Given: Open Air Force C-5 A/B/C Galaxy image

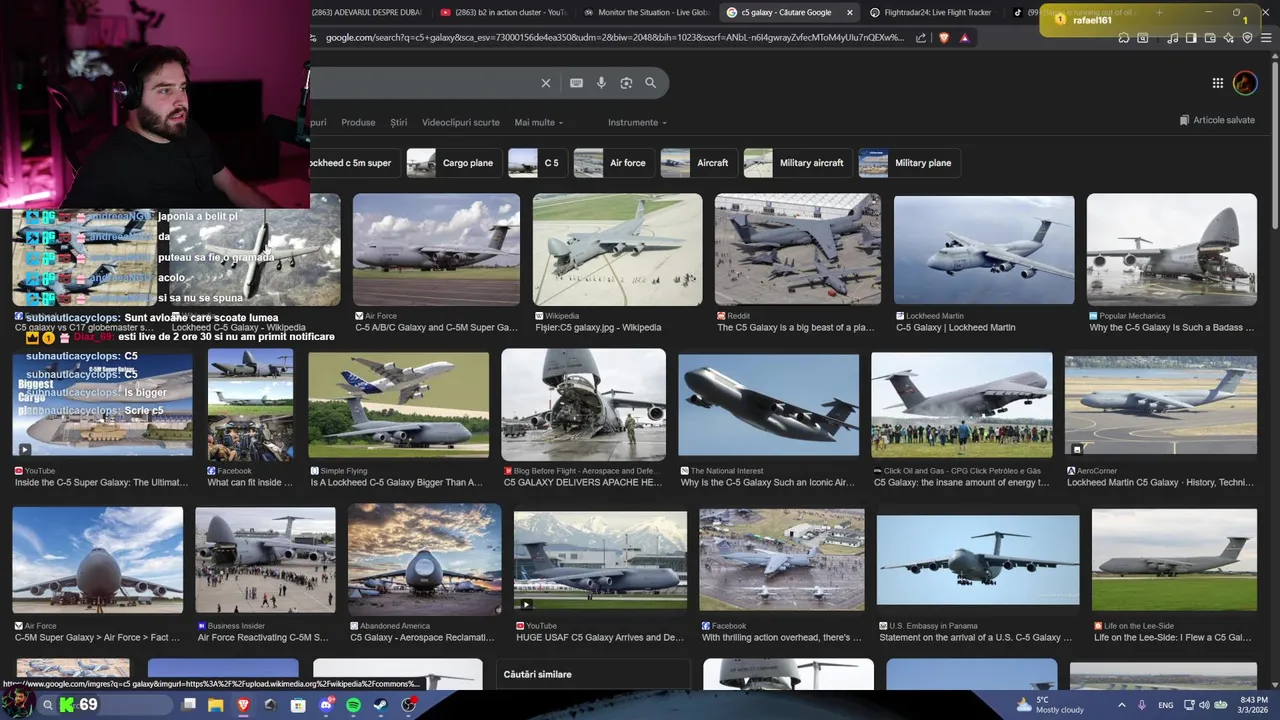Looking at the screenshot, I should [x=436, y=249].
